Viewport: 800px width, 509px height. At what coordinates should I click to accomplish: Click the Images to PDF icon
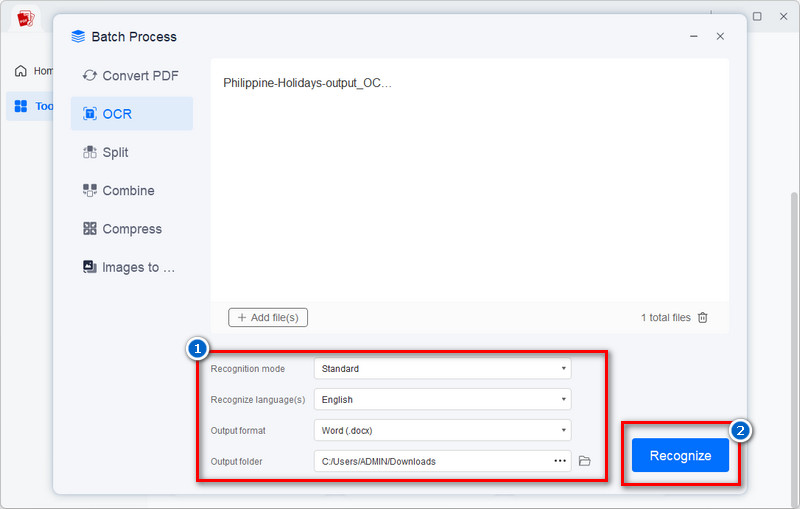tap(90, 267)
